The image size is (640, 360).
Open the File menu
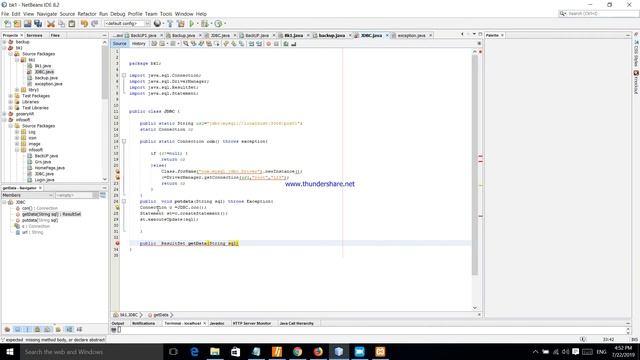coord(5,14)
